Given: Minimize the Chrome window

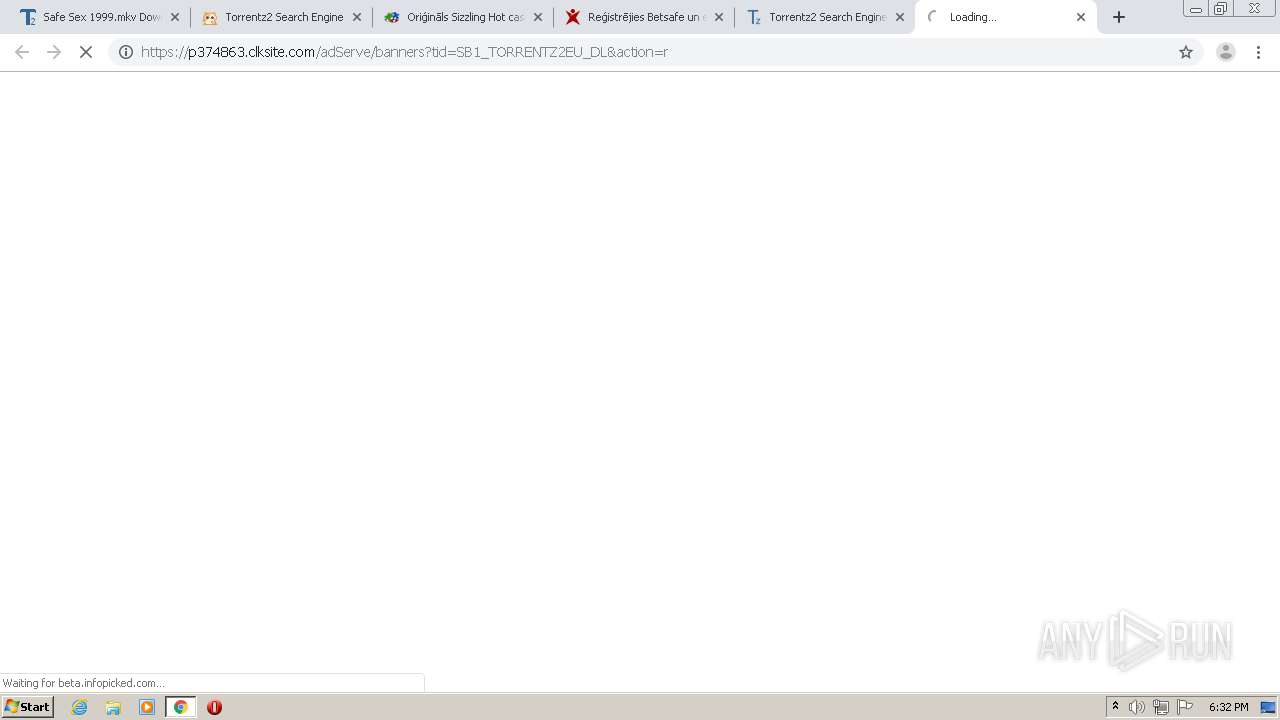Looking at the screenshot, I should [1196, 9].
